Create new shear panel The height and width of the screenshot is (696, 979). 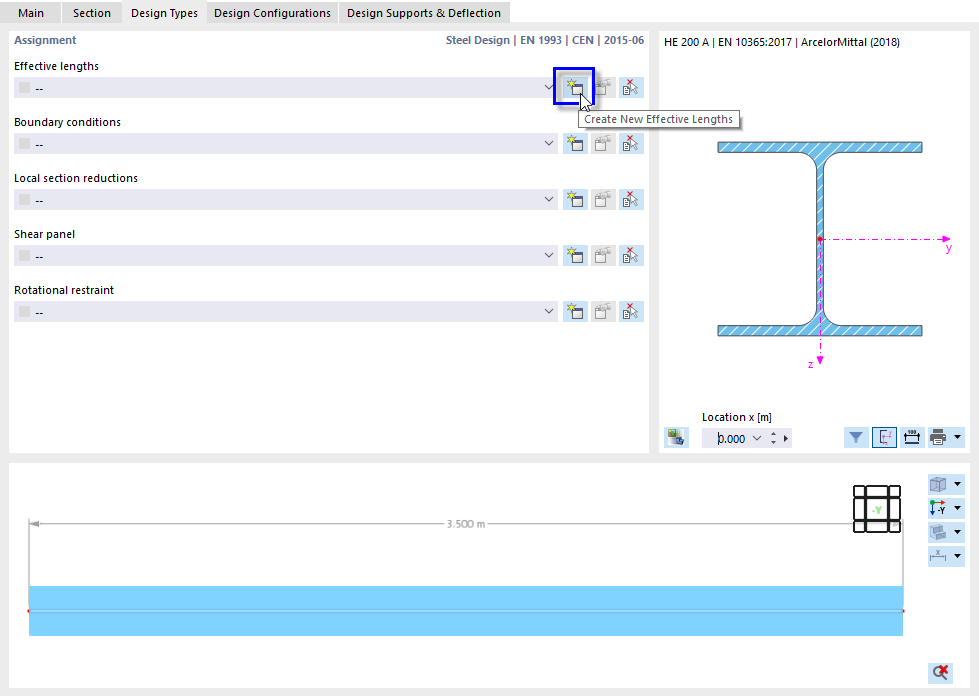tap(575, 256)
